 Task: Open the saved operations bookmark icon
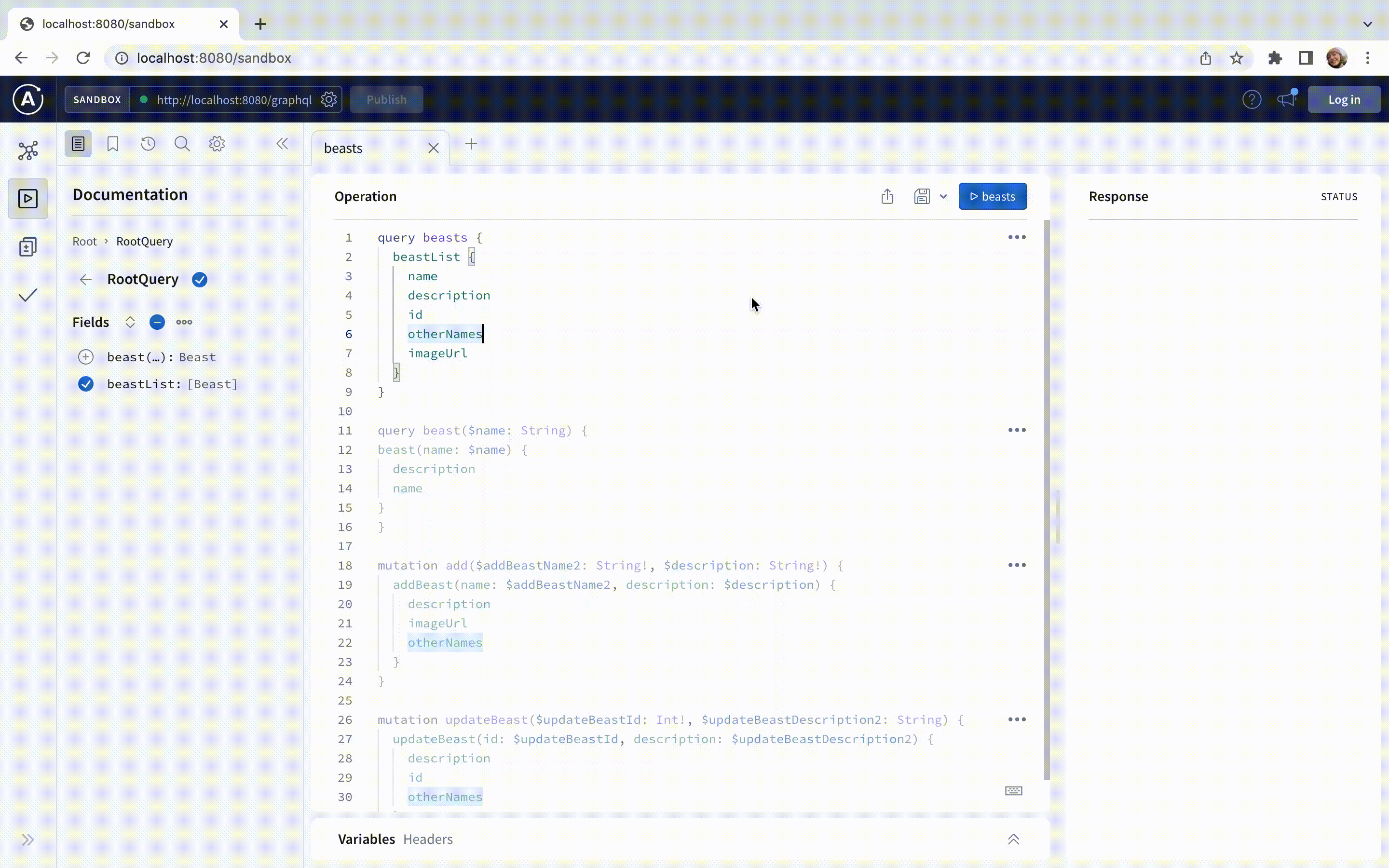point(113,144)
